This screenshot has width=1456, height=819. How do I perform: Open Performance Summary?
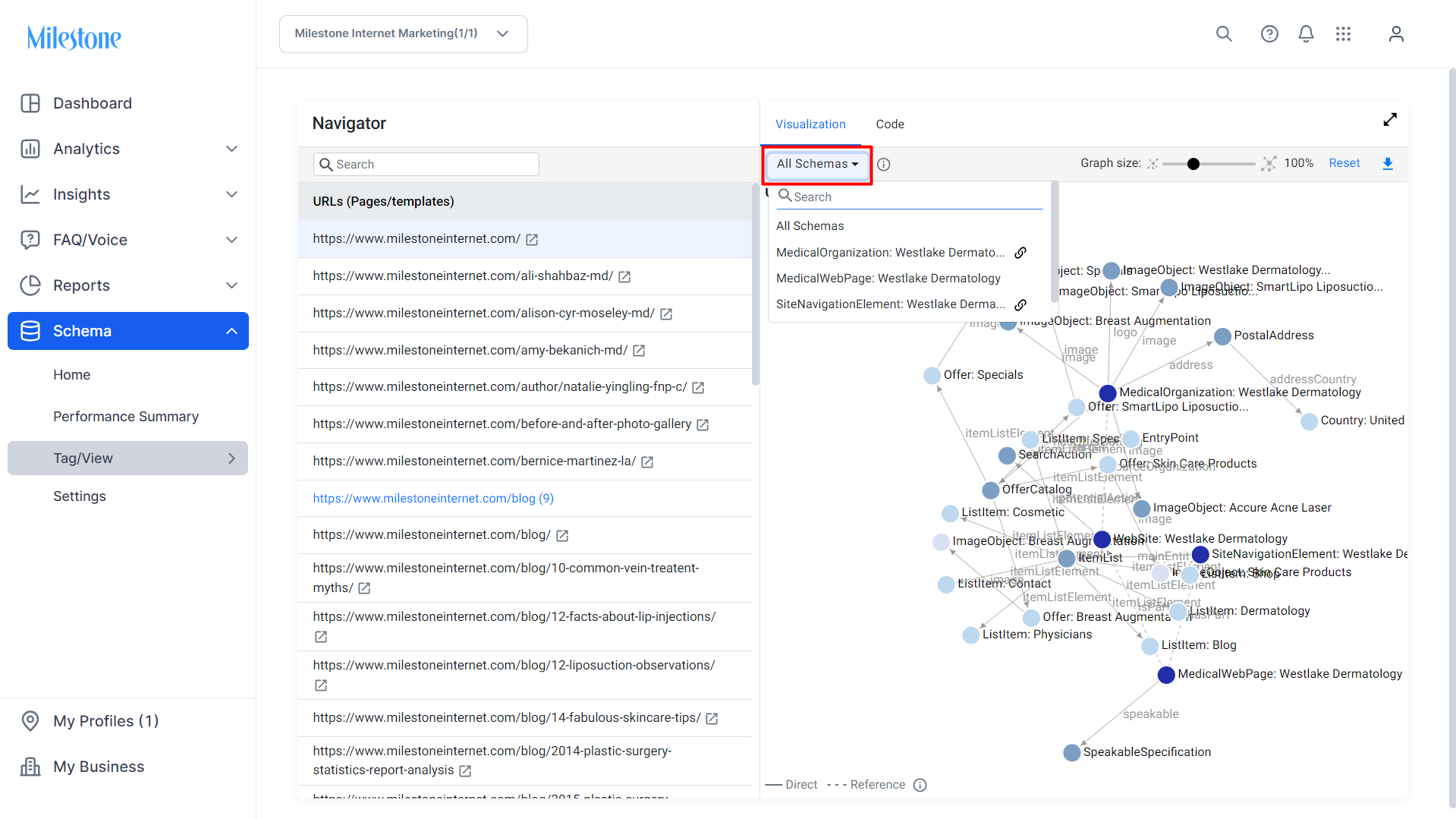click(126, 417)
